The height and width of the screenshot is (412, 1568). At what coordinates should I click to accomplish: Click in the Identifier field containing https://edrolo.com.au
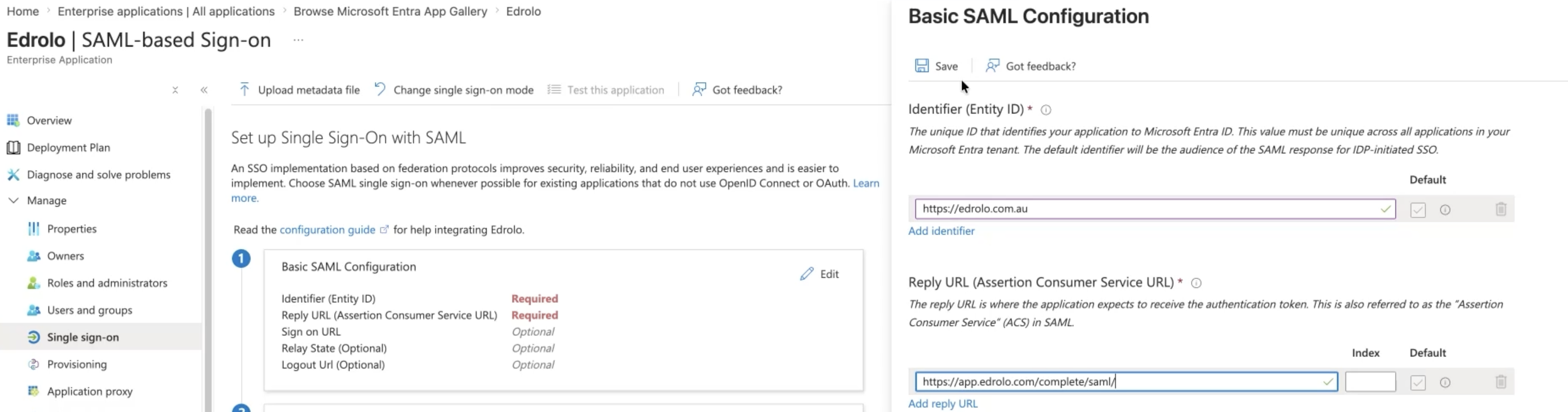pos(1155,209)
